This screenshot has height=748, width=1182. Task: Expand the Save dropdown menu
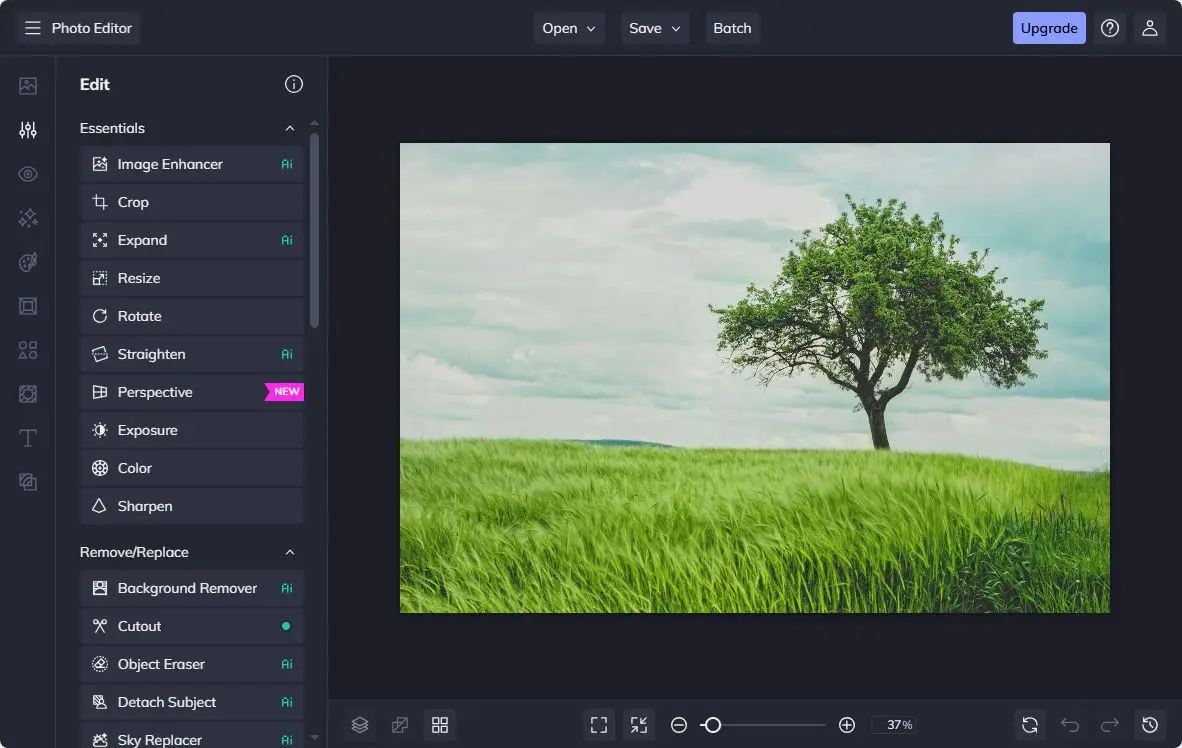tap(655, 28)
